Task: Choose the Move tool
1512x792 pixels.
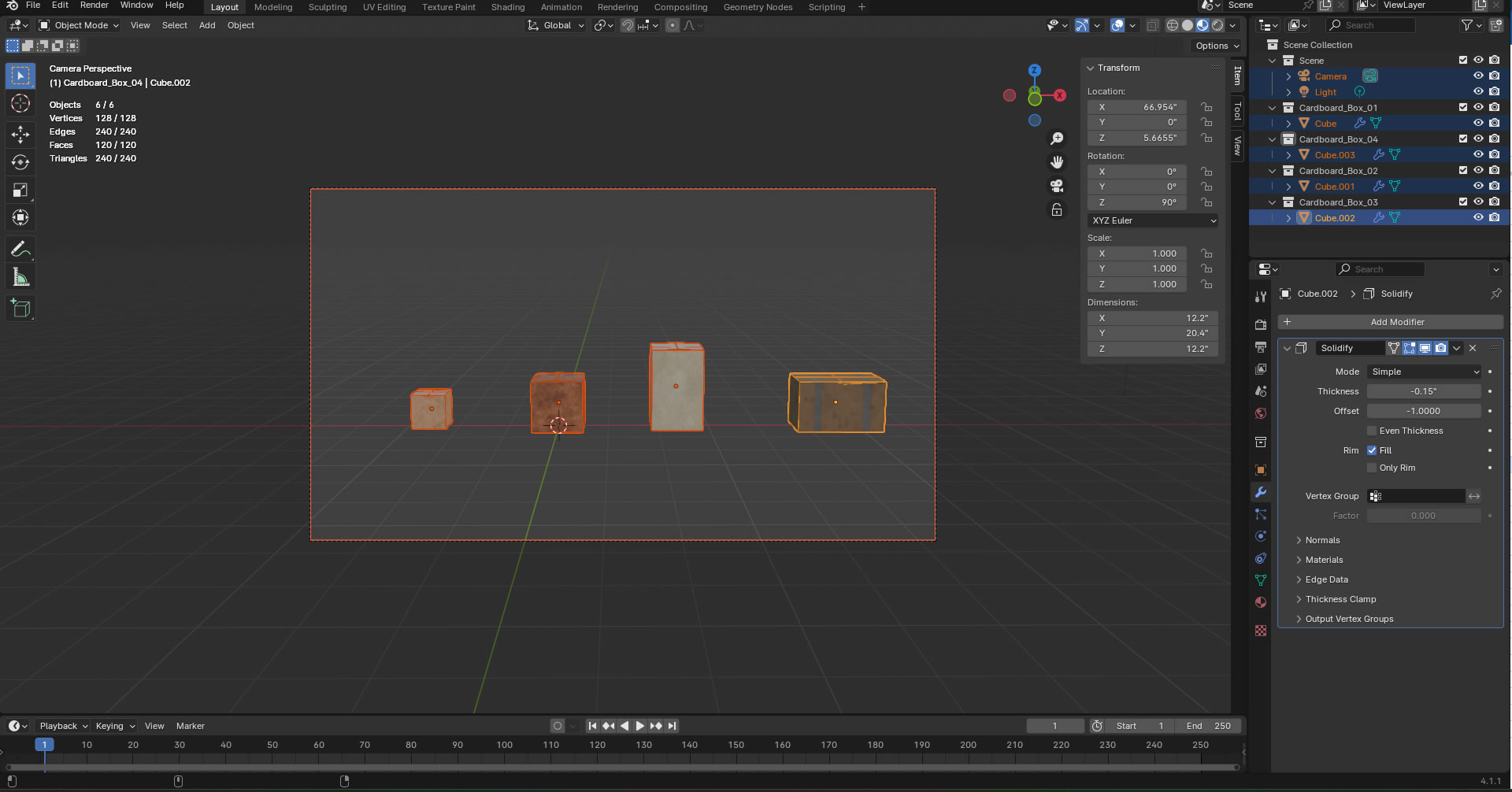Action: pos(20,135)
